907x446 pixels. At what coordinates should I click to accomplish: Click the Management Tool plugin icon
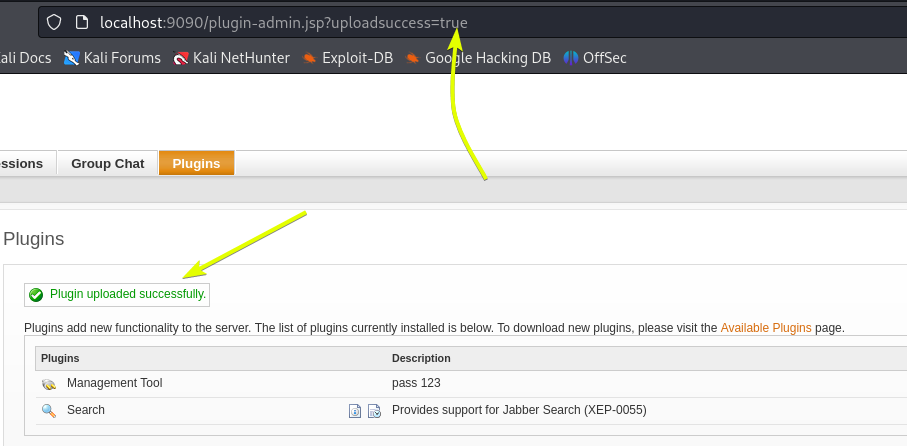click(x=48, y=384)
